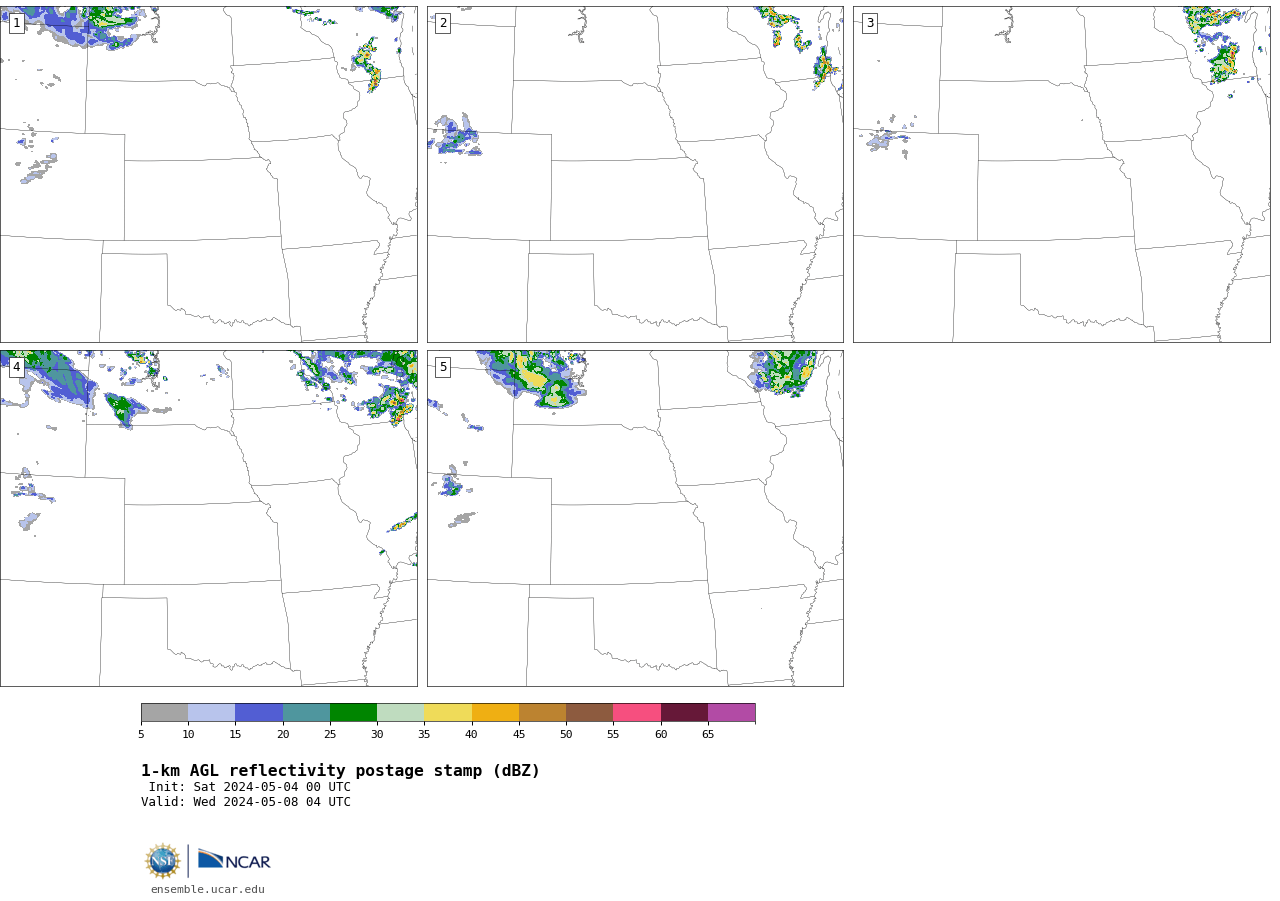
Task: Click the panel label number 3
Action: 869,23
